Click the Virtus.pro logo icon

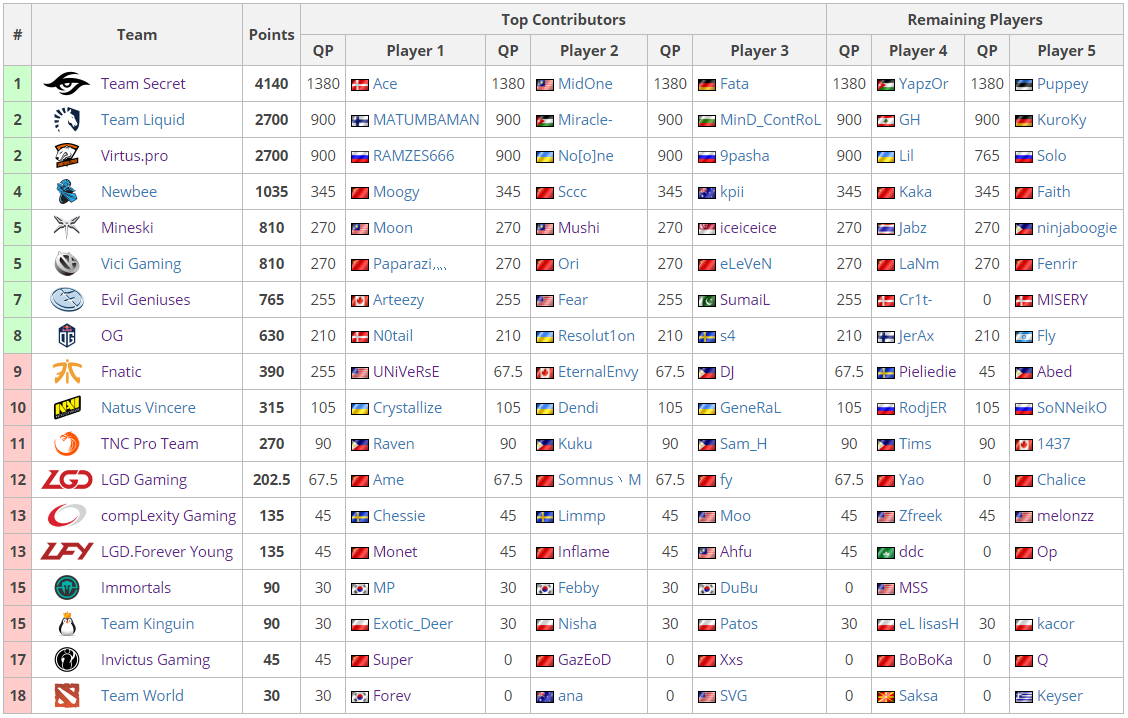click(x=67, y=156)
